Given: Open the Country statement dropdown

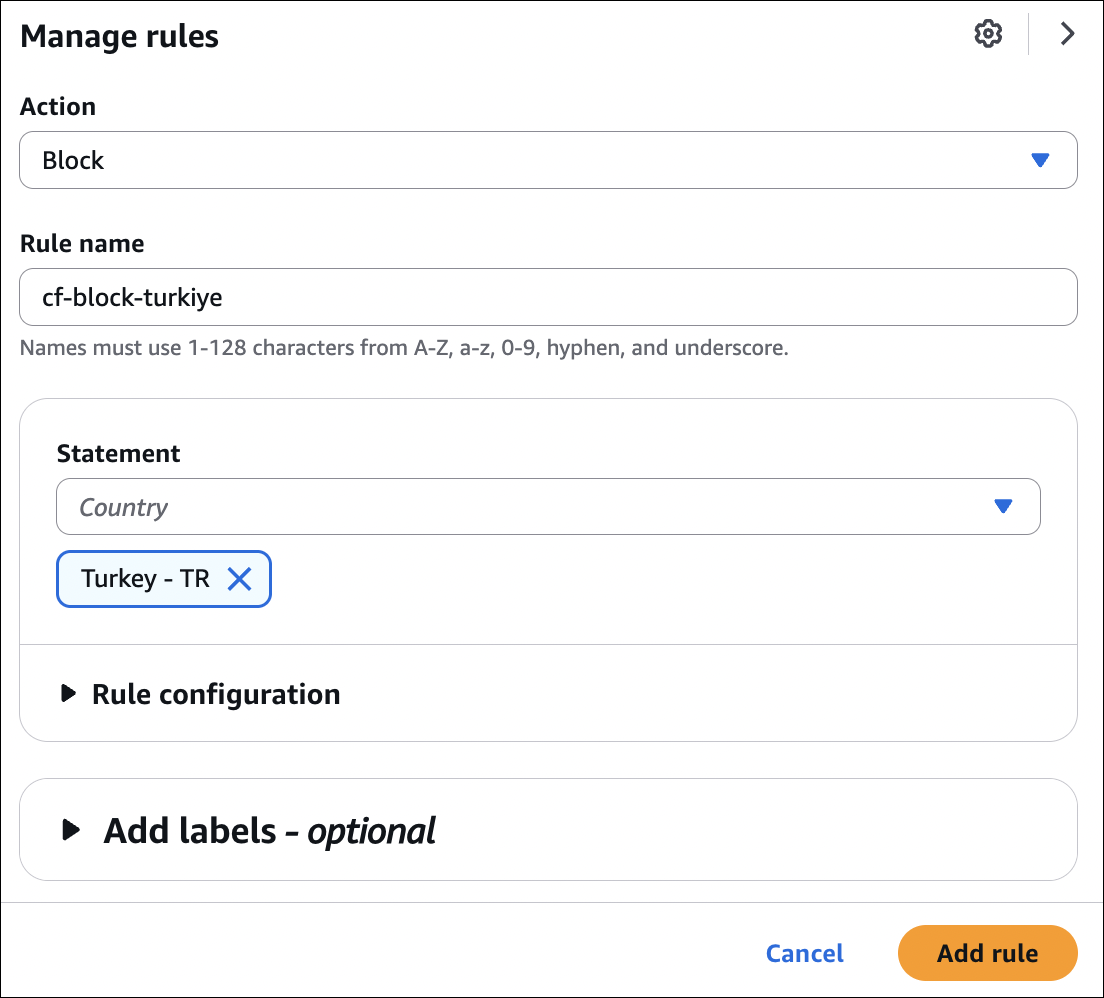Looking at the screenshot, I should [530, 507].
